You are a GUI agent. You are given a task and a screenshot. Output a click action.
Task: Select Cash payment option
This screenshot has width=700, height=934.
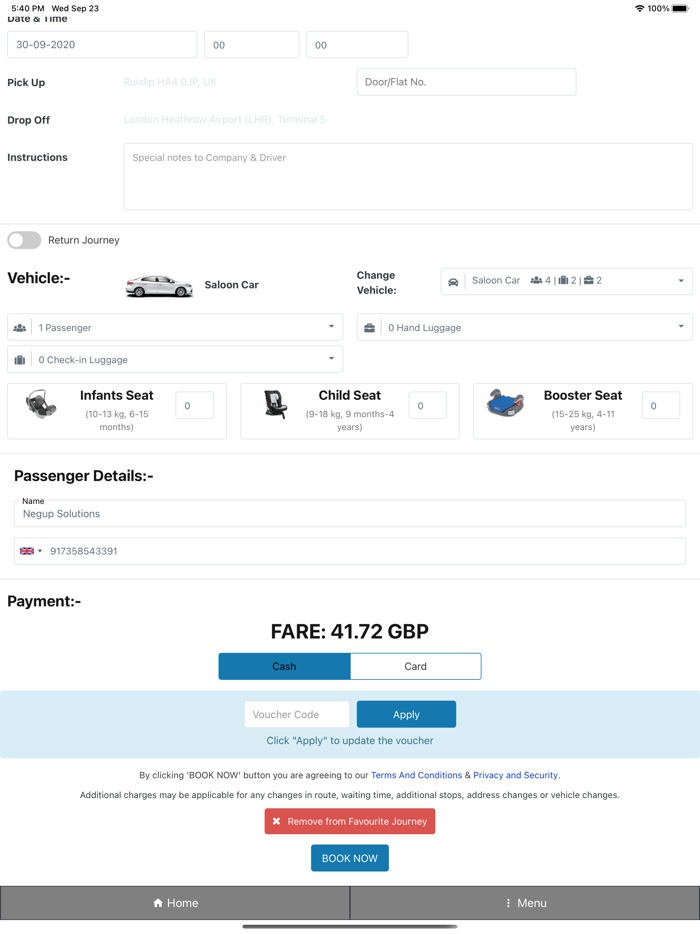[x=284, y=666]
